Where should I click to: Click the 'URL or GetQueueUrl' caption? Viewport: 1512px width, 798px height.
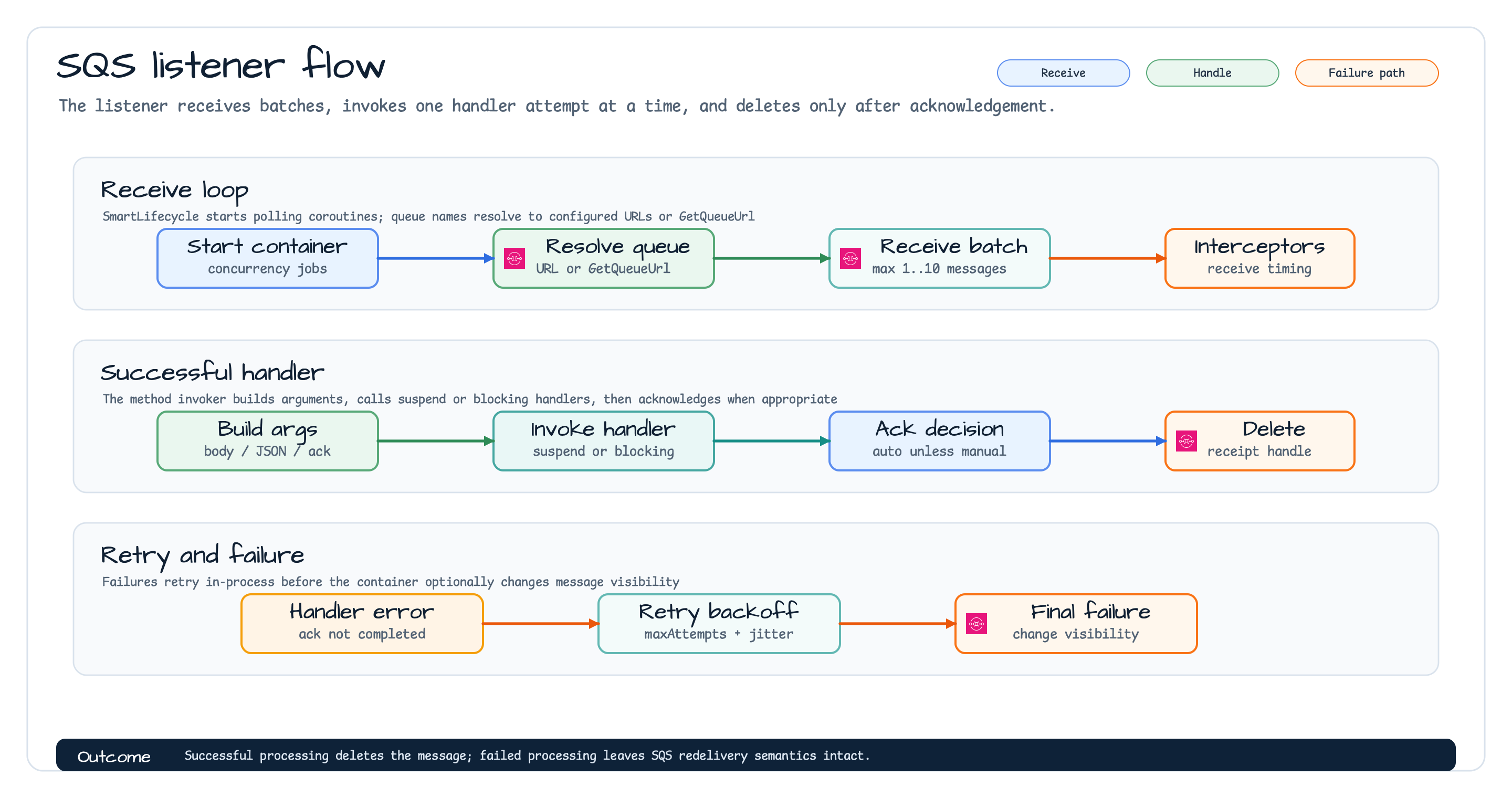(x=603, y=269)
